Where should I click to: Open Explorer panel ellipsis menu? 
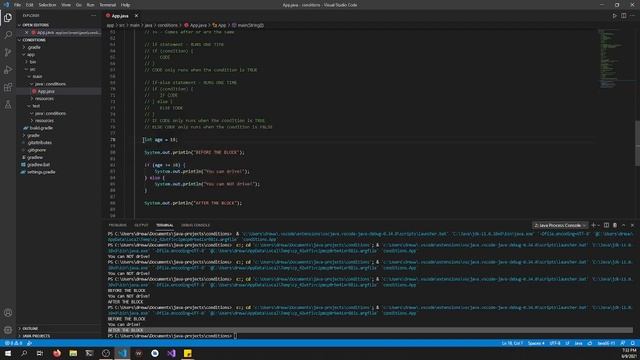[x=93, y=16]
